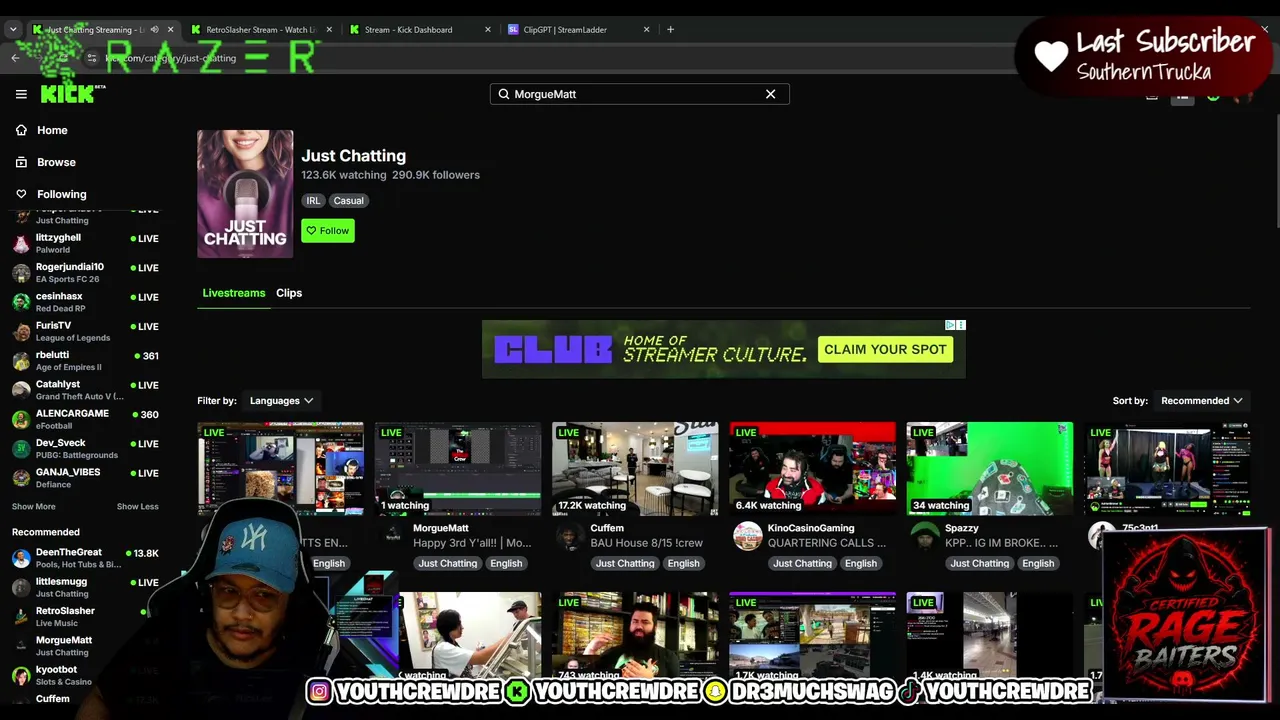Select the Spazzy avatar on its stream card

click(925, 536)
